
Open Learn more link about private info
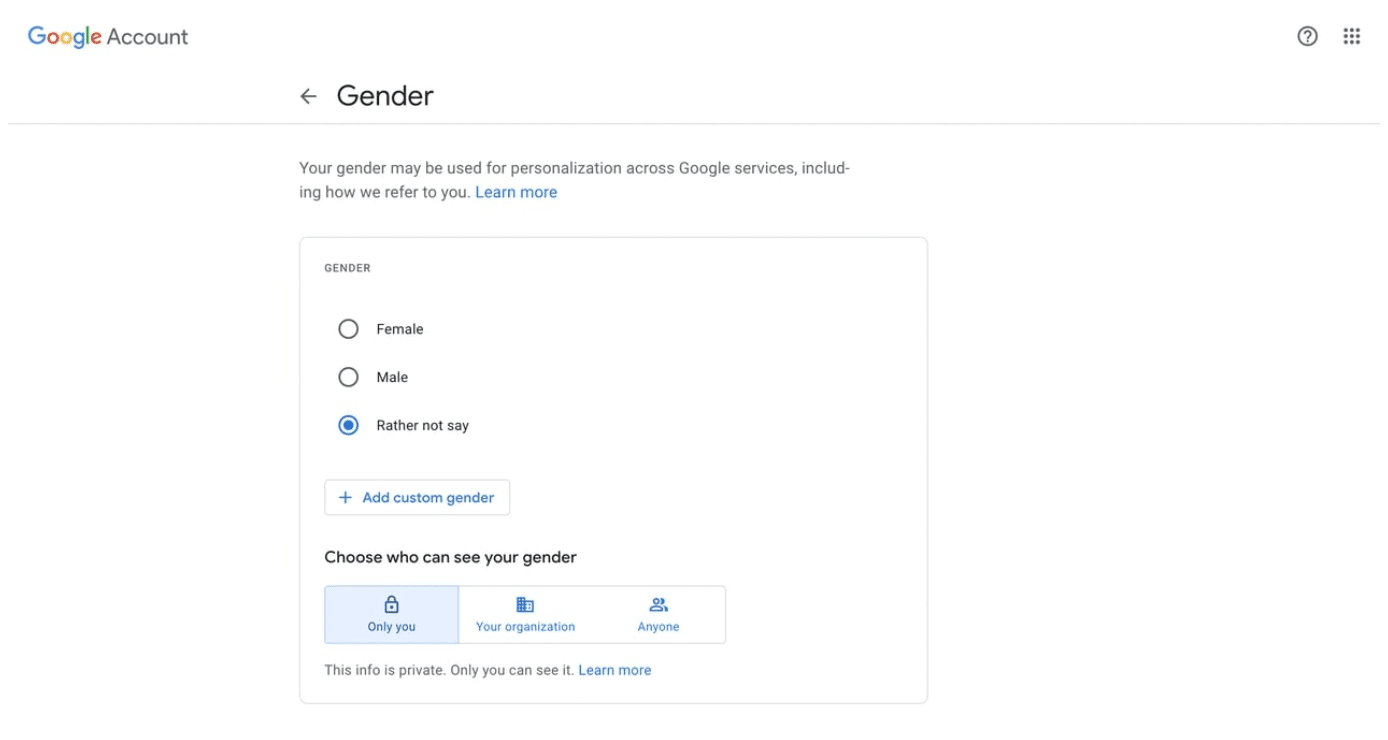pos(614,670)
